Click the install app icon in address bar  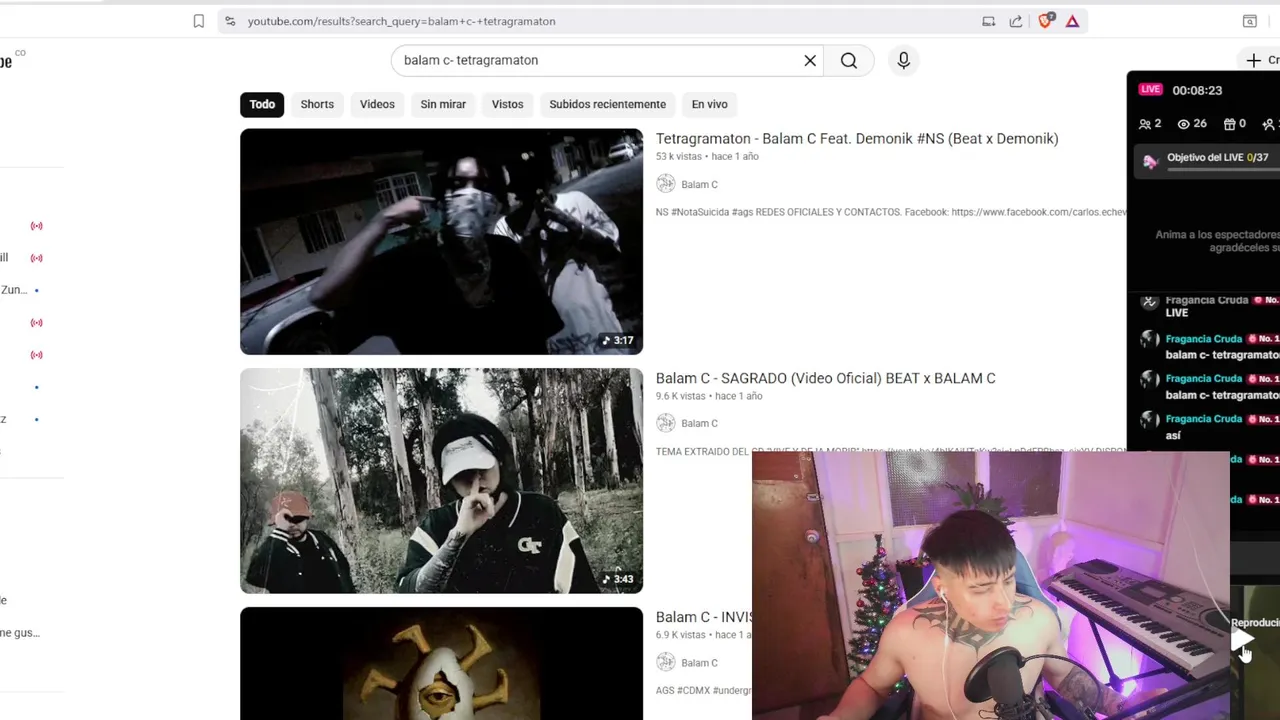pyautogui.click(x=988, y=21)
